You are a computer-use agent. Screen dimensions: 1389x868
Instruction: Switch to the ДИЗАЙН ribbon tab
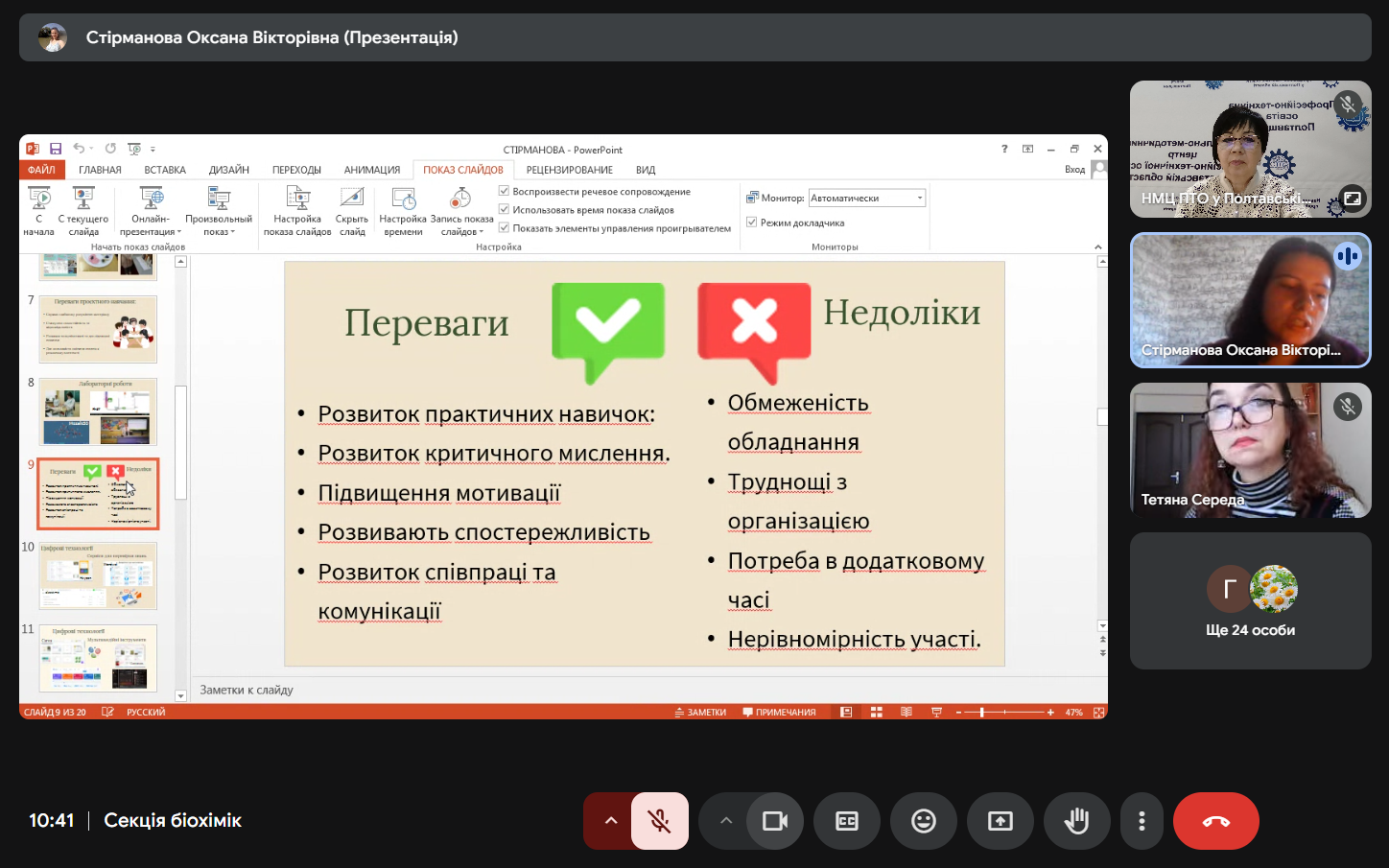(x=228, y=170)
